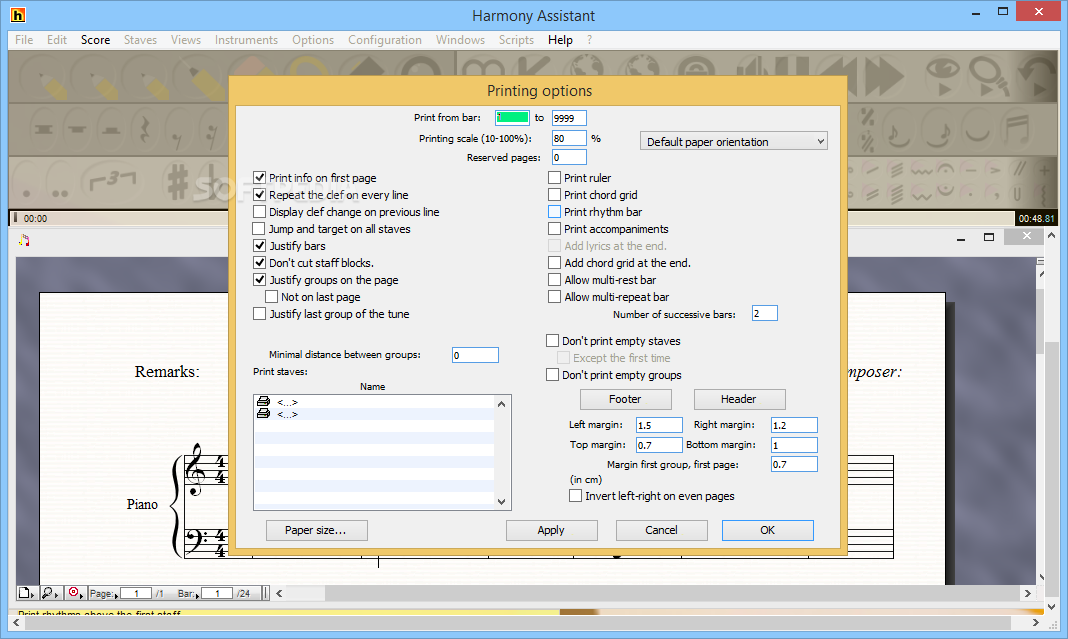1068x639 pixels.
Task: Click Minimal distance between groups field
Action: click(x=475, y=355)
